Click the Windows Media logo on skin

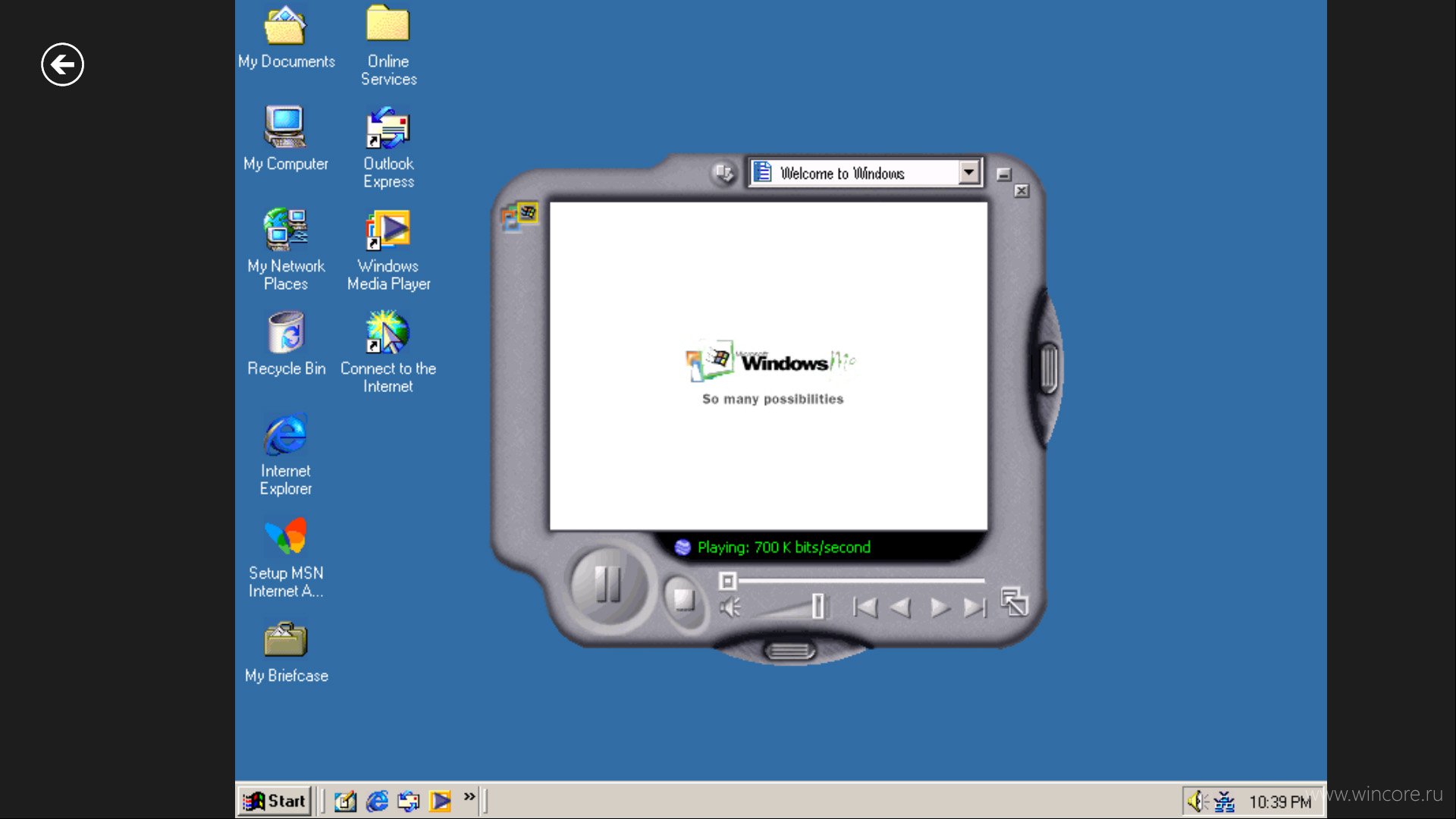tap(519, 216)
